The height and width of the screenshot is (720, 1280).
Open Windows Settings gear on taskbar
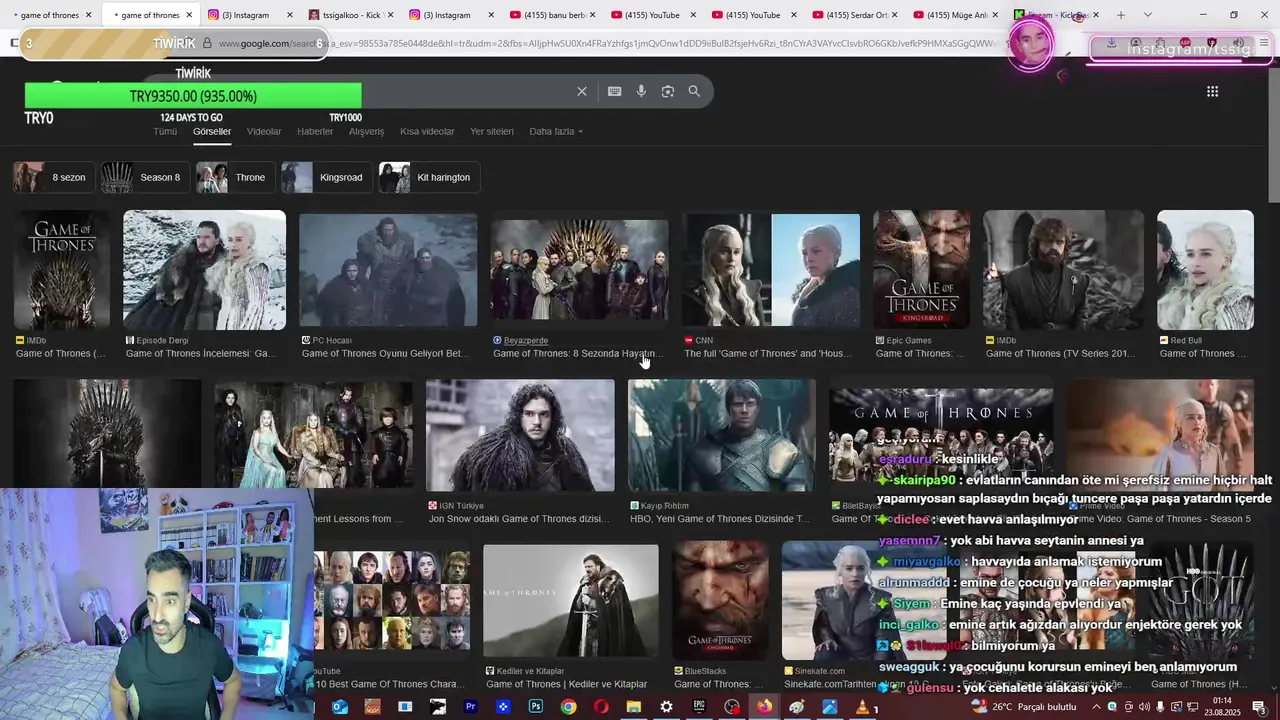coord(666,707)
